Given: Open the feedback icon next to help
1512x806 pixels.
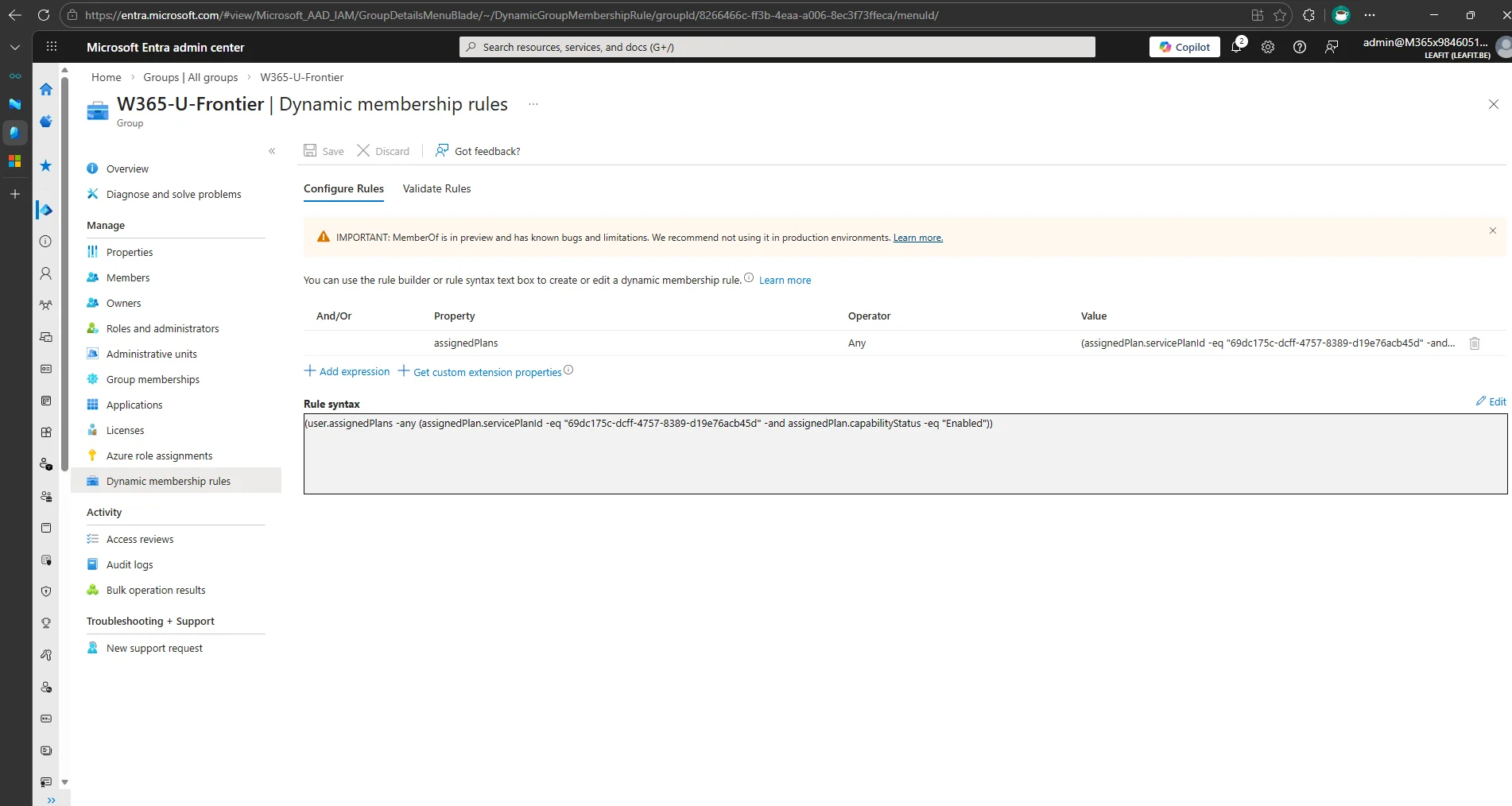Looking at the screenshot, I should pos(1332,47).
